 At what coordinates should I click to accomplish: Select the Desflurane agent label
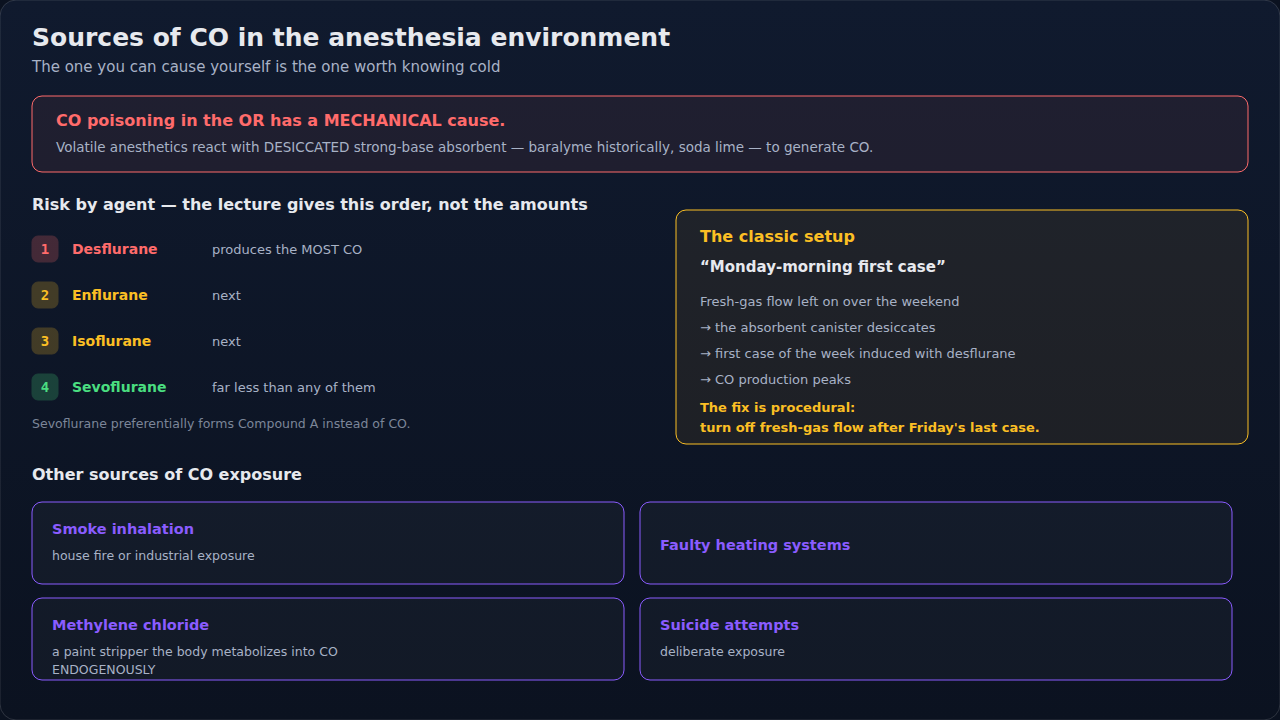(115, 249)
